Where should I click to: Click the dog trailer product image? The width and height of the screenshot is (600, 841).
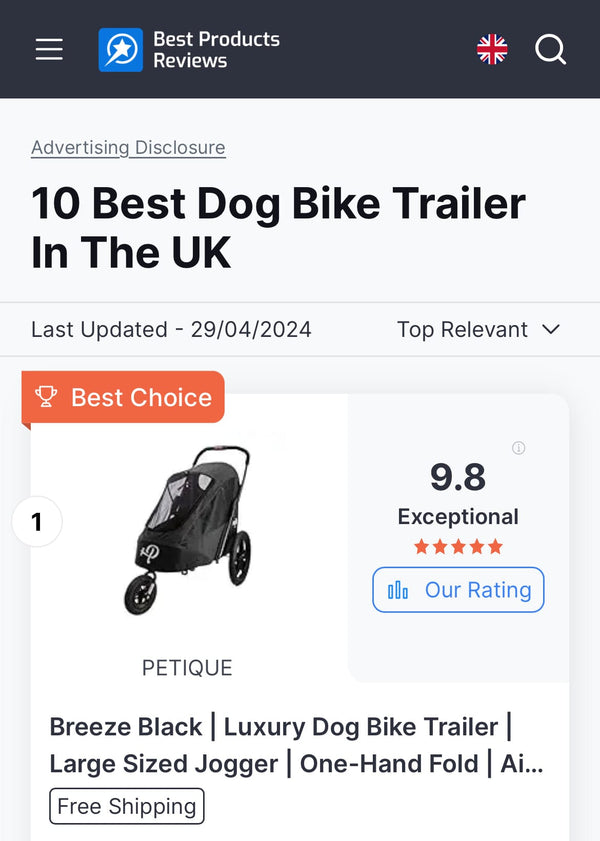(x=188, y=528)
